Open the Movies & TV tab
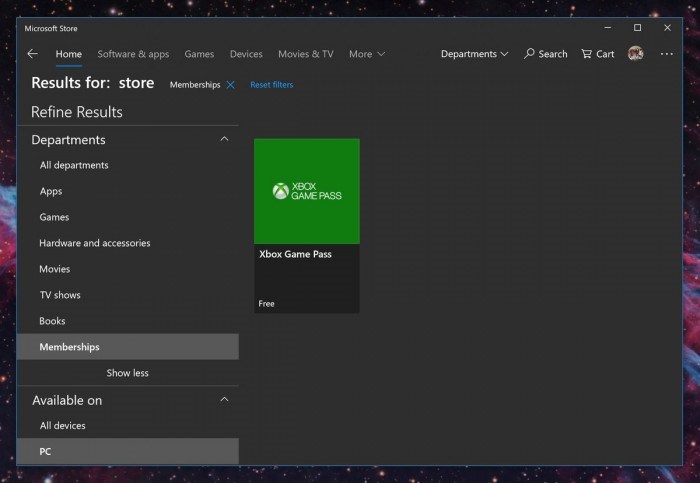The width and height of the screenshot is (700, 483). pos(306,54)
